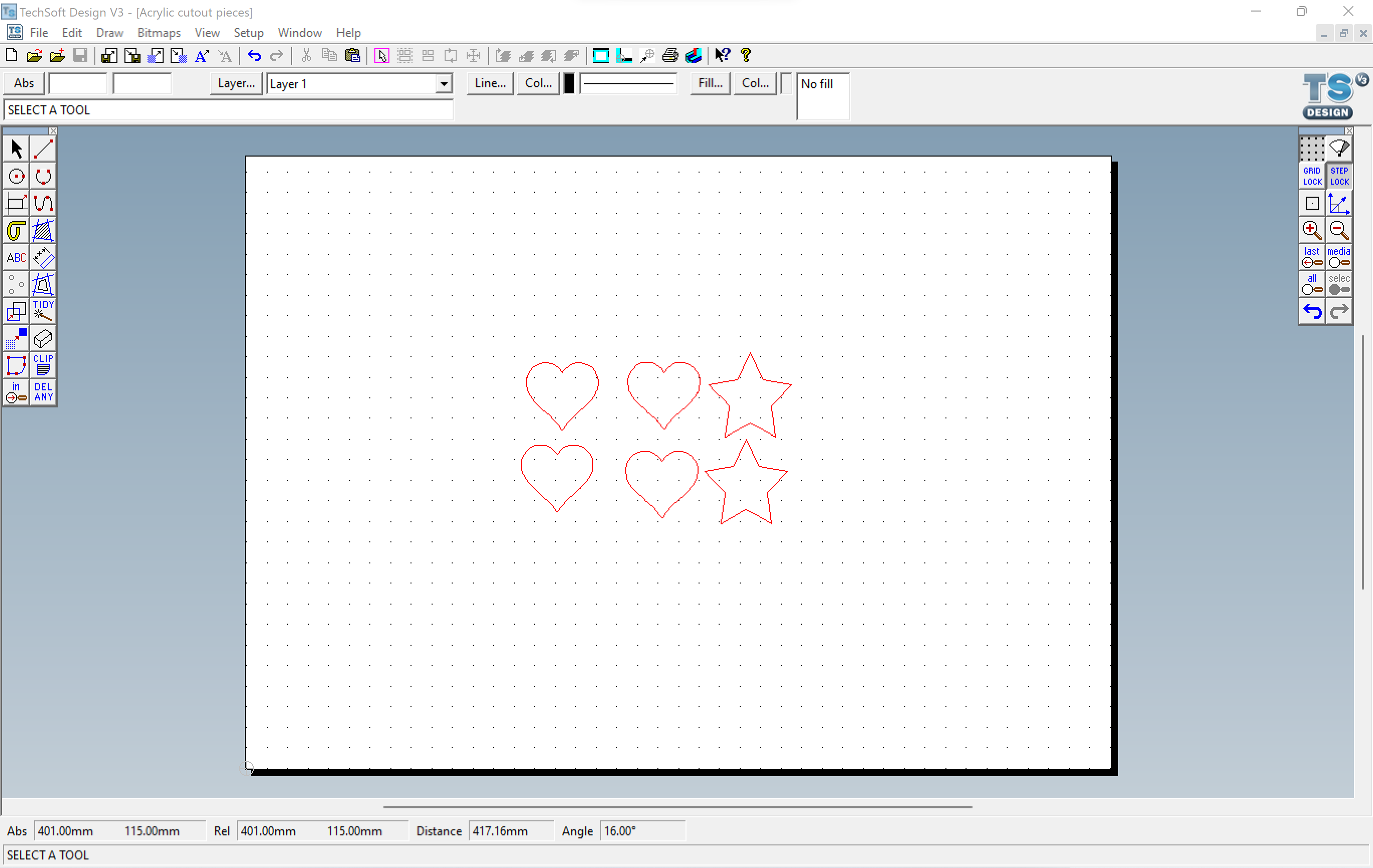Open the TIDY wand tool
Viewport: 1373px width, 868px height.
pos(43,311)
